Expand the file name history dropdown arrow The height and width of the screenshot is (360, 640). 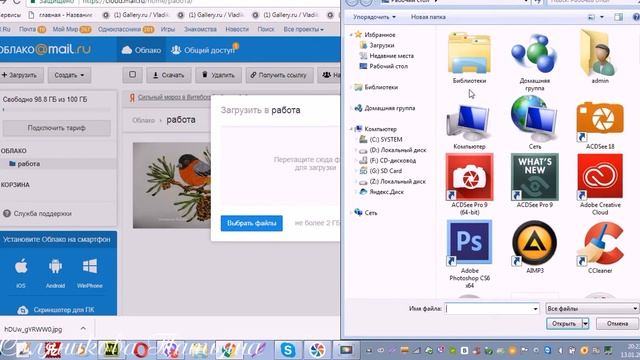click(x=536, y=309)
